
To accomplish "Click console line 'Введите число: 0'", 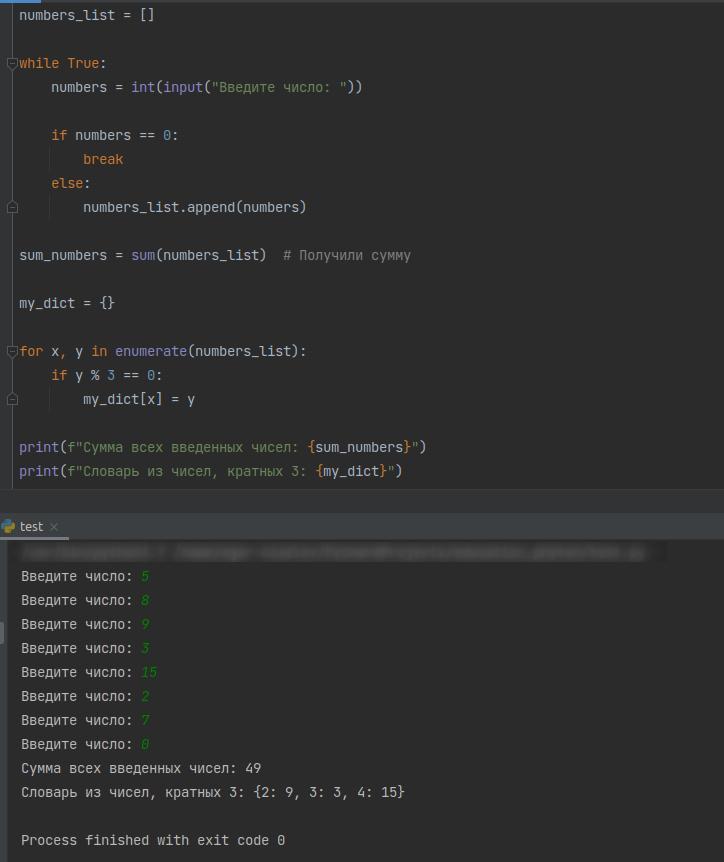I will pos(85,744).
